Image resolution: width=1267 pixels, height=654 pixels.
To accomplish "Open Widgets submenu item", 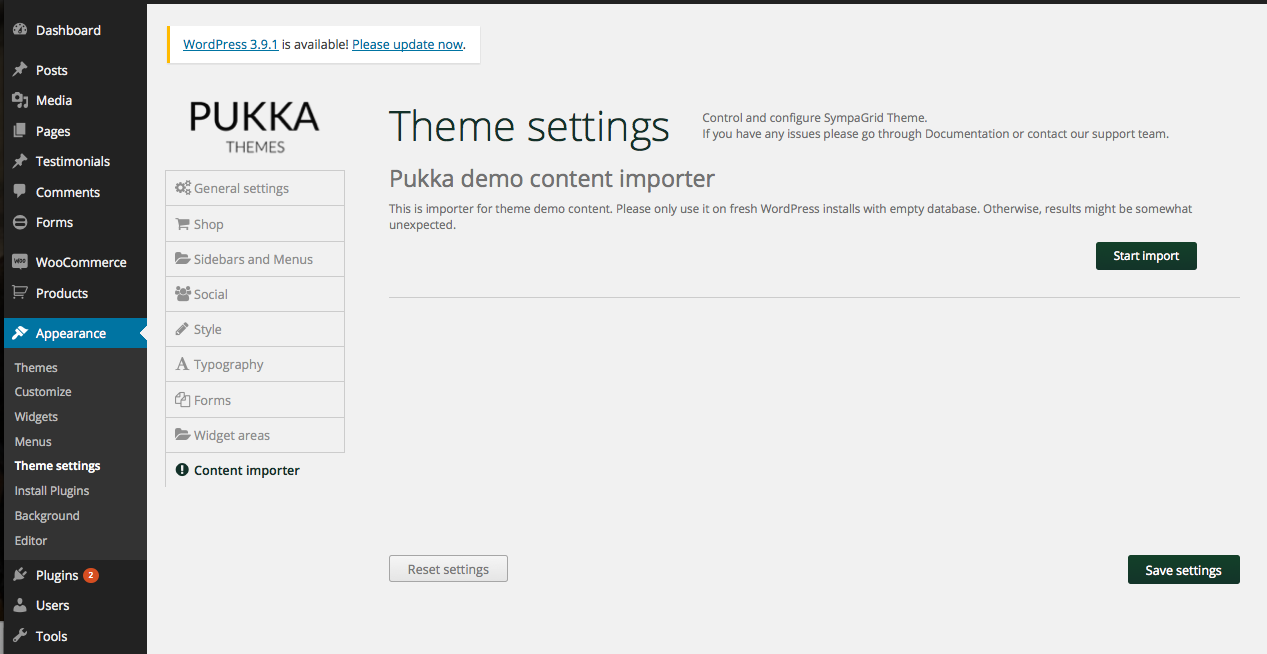I will pos(36,417).
